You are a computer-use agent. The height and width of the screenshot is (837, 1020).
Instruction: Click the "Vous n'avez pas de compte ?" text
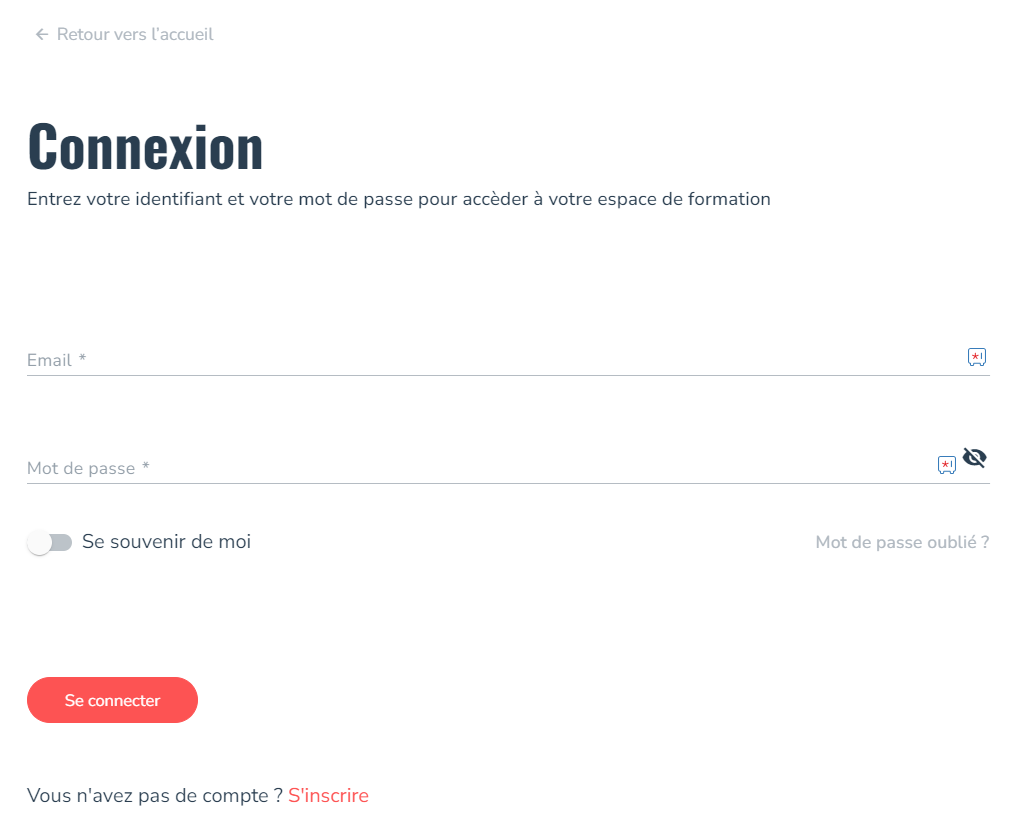point(154,796)
